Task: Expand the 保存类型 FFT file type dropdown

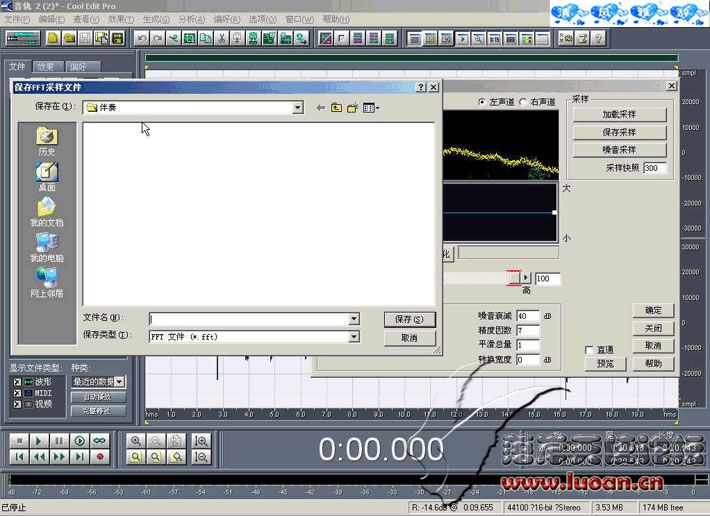Action: point(354,337)
